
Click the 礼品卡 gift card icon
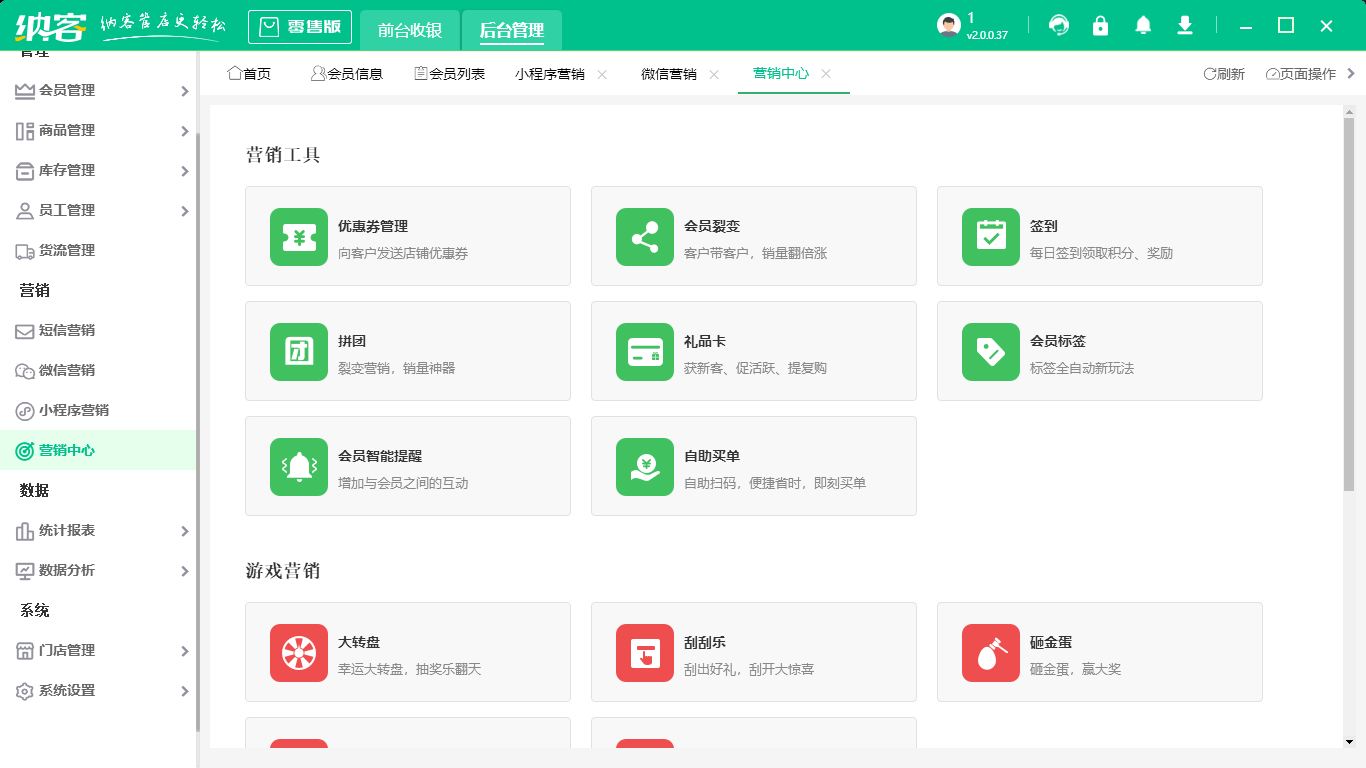point(644,352)
